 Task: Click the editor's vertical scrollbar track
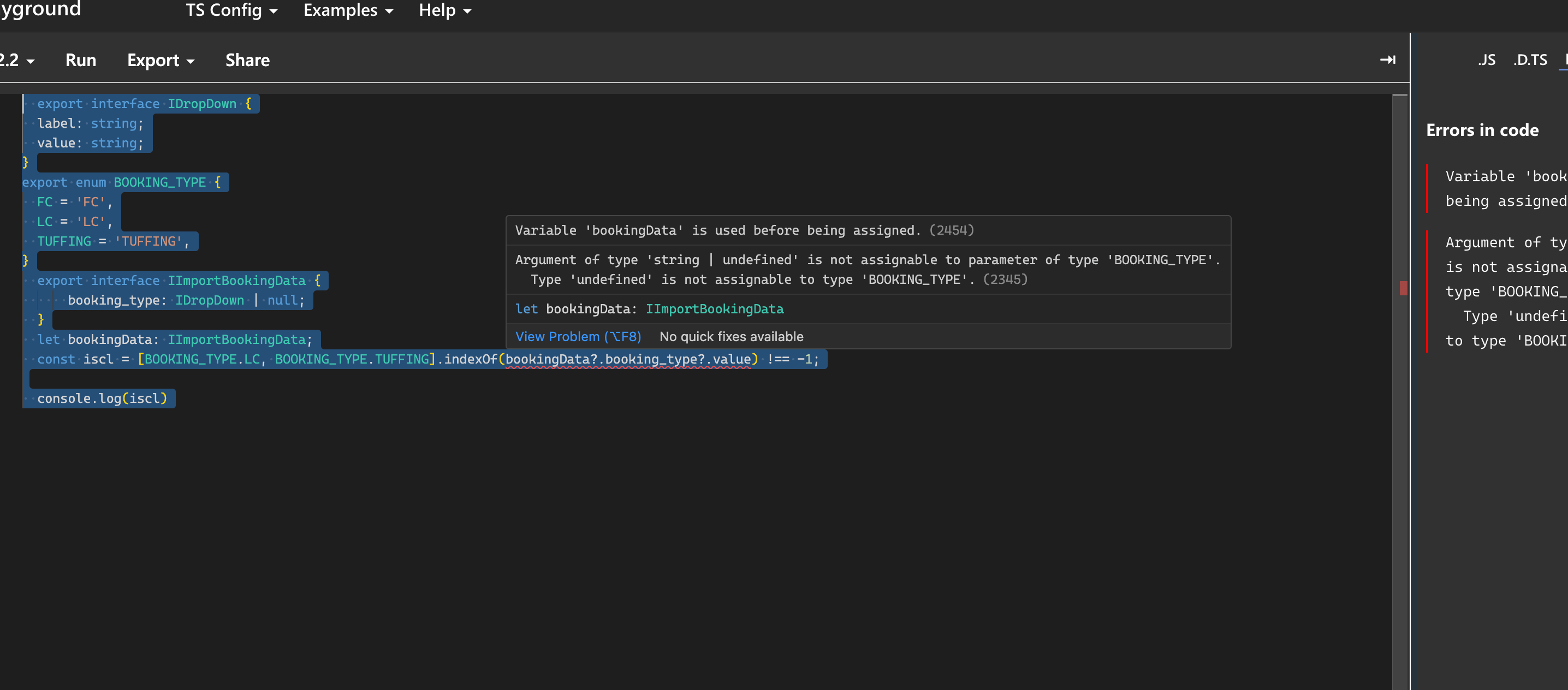tap(1399, 487)
